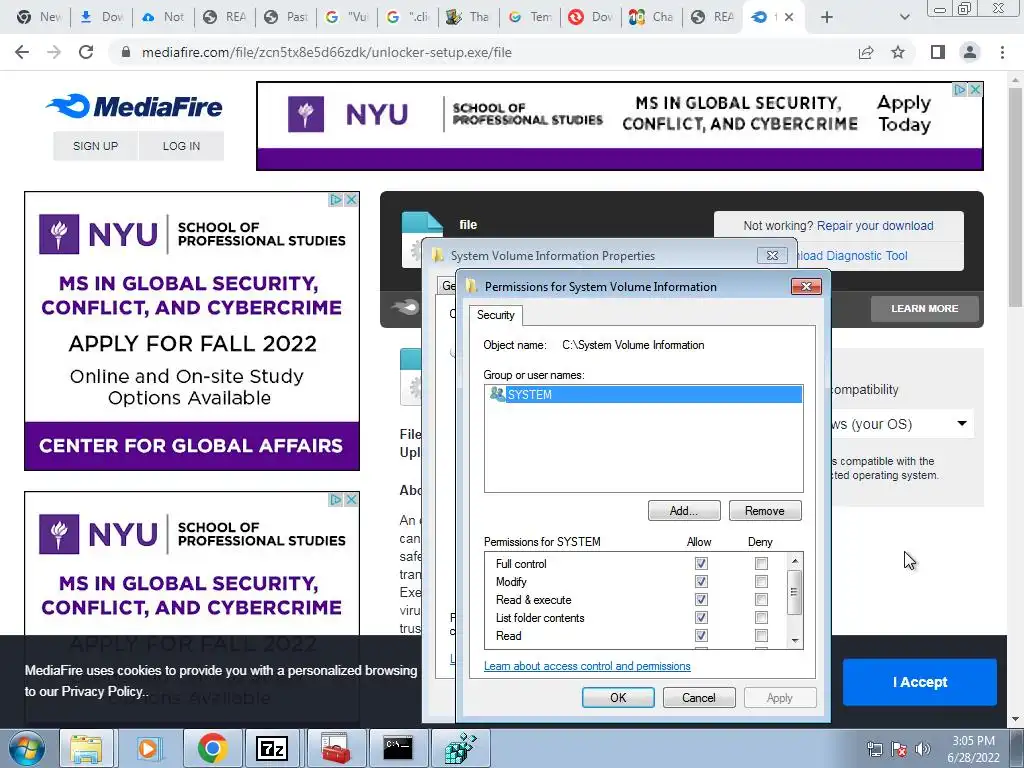Open the command prompt taskbar icon

tap(397, 748)
